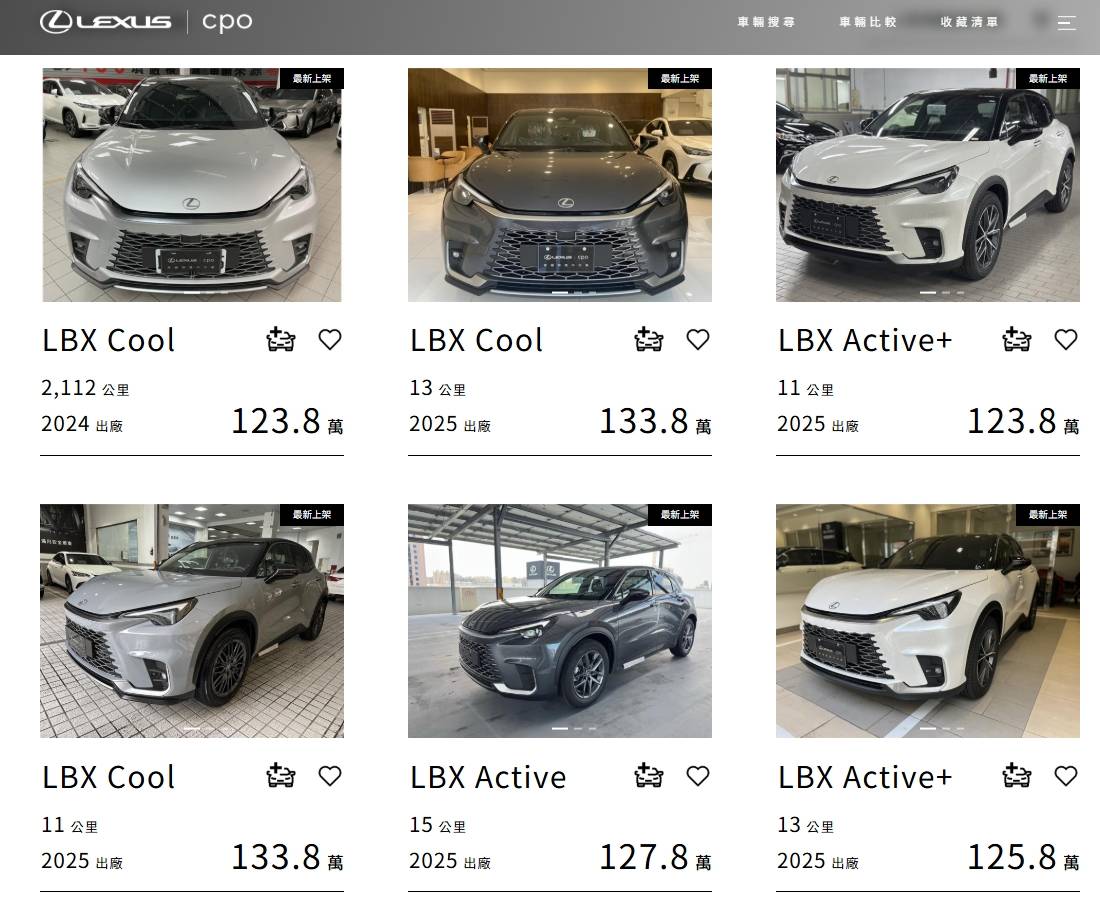
Task: Click the 133.8萬 price under the 11 公里 LBX Cool
Action: click(288, 857)
